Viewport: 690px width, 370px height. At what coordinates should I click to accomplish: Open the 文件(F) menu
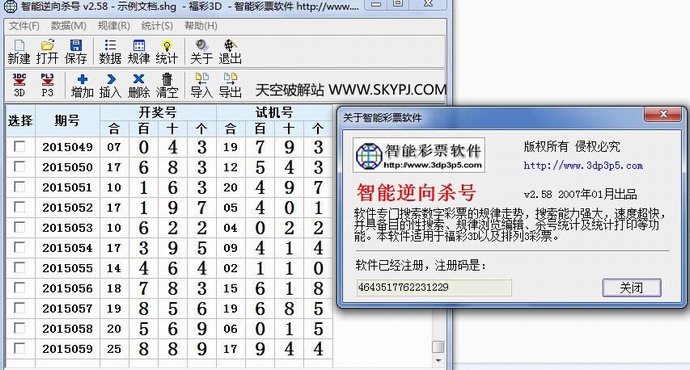pos(24,26)
